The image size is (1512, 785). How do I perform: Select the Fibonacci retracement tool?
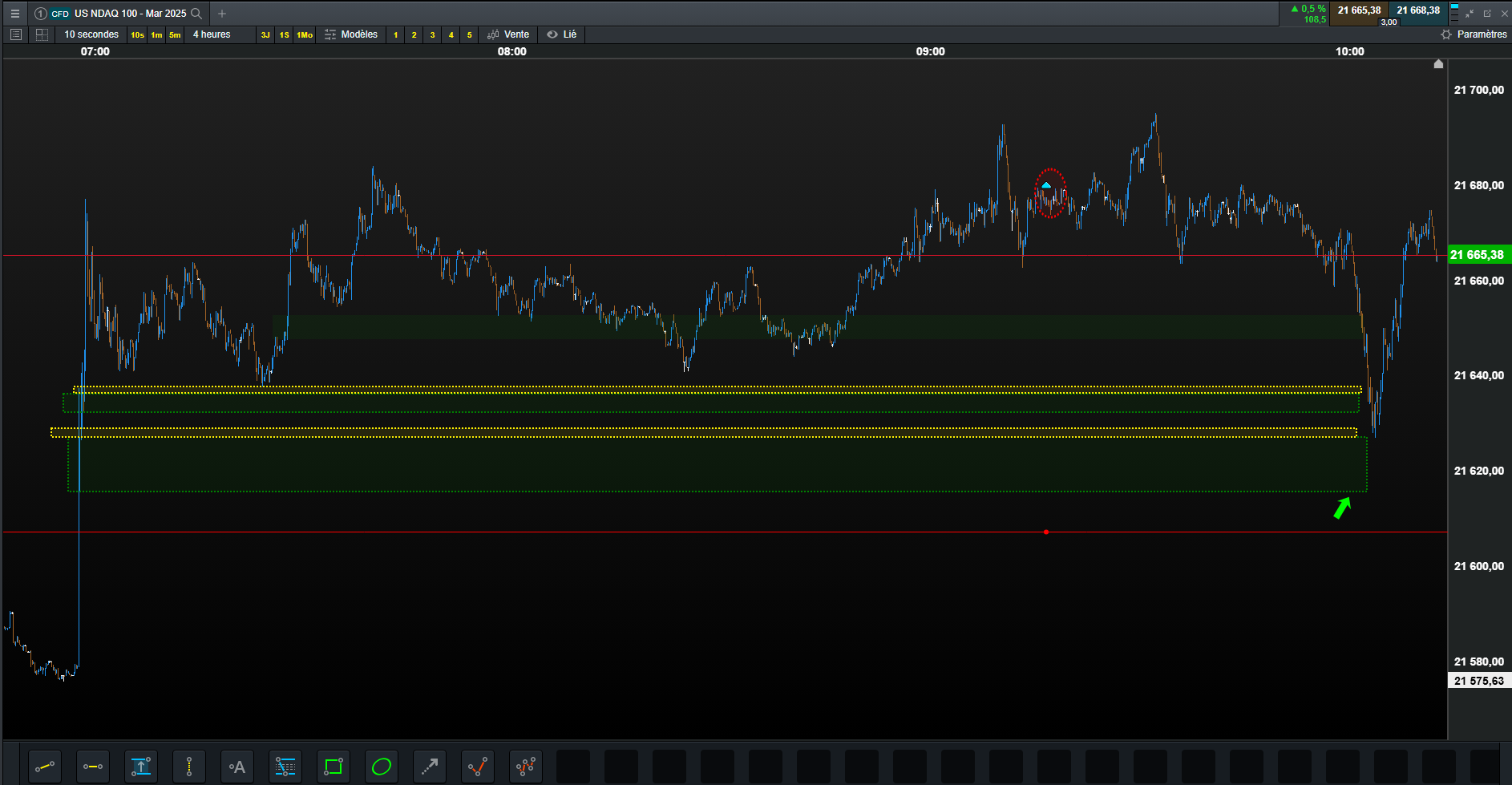285,767
